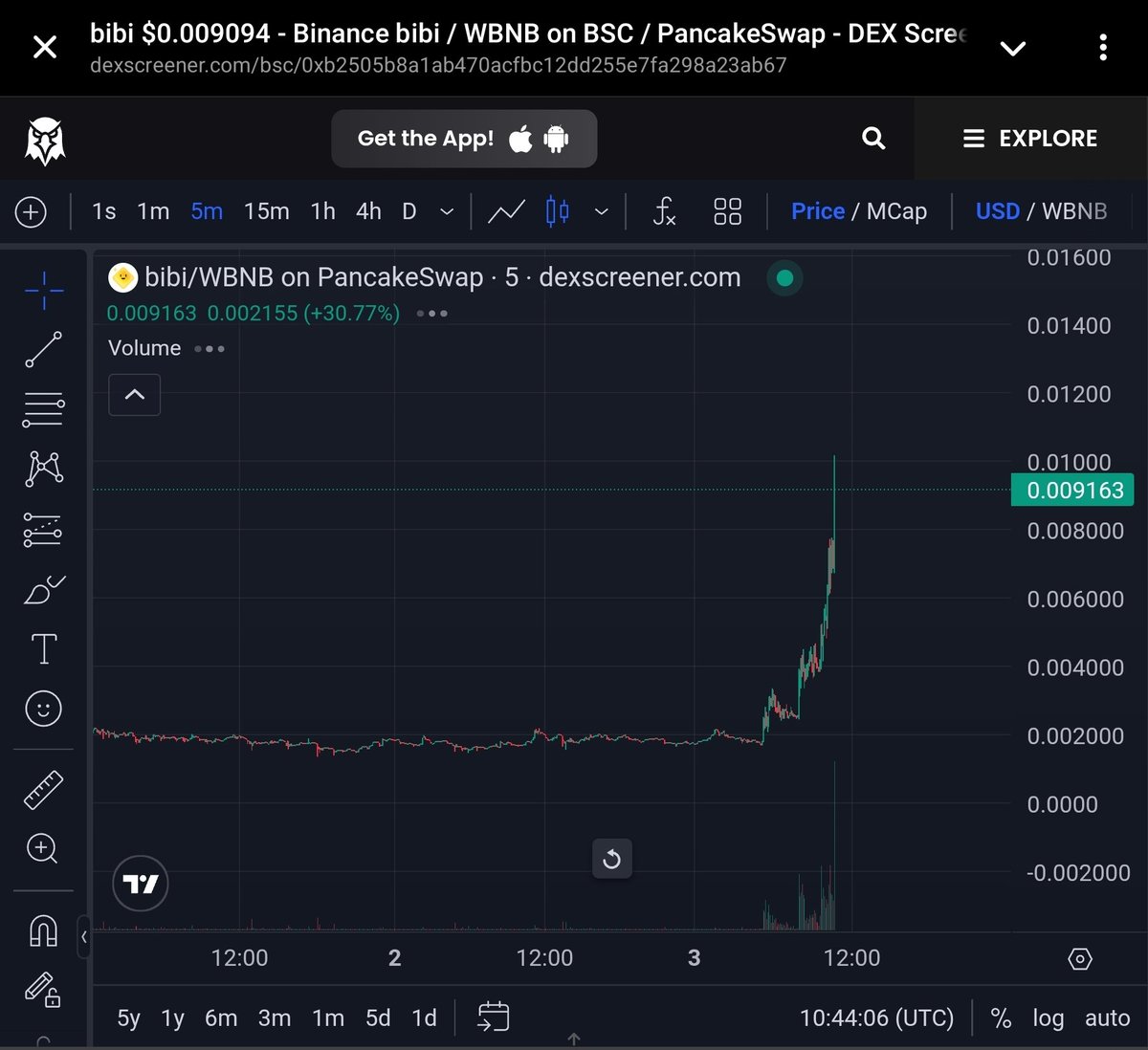The width and height of the screenshot is (1148, 1050).
Task: Click the green market status indicator
Action: [x=785, y=278]
